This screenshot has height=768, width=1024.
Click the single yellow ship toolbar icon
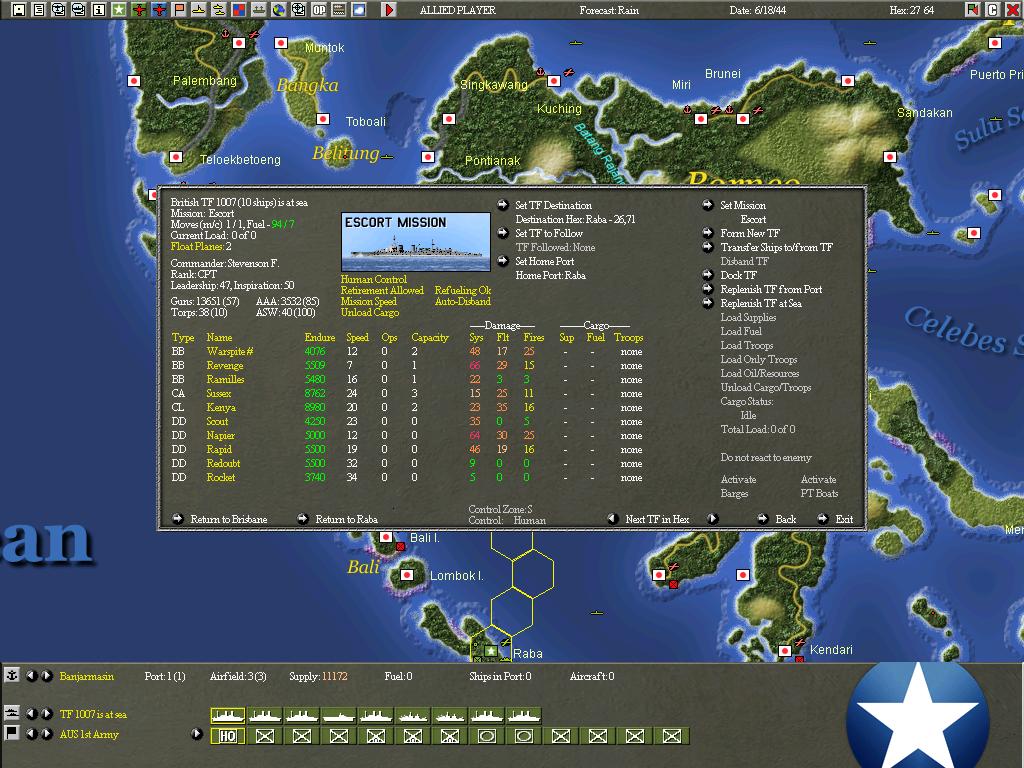(199, 10)
